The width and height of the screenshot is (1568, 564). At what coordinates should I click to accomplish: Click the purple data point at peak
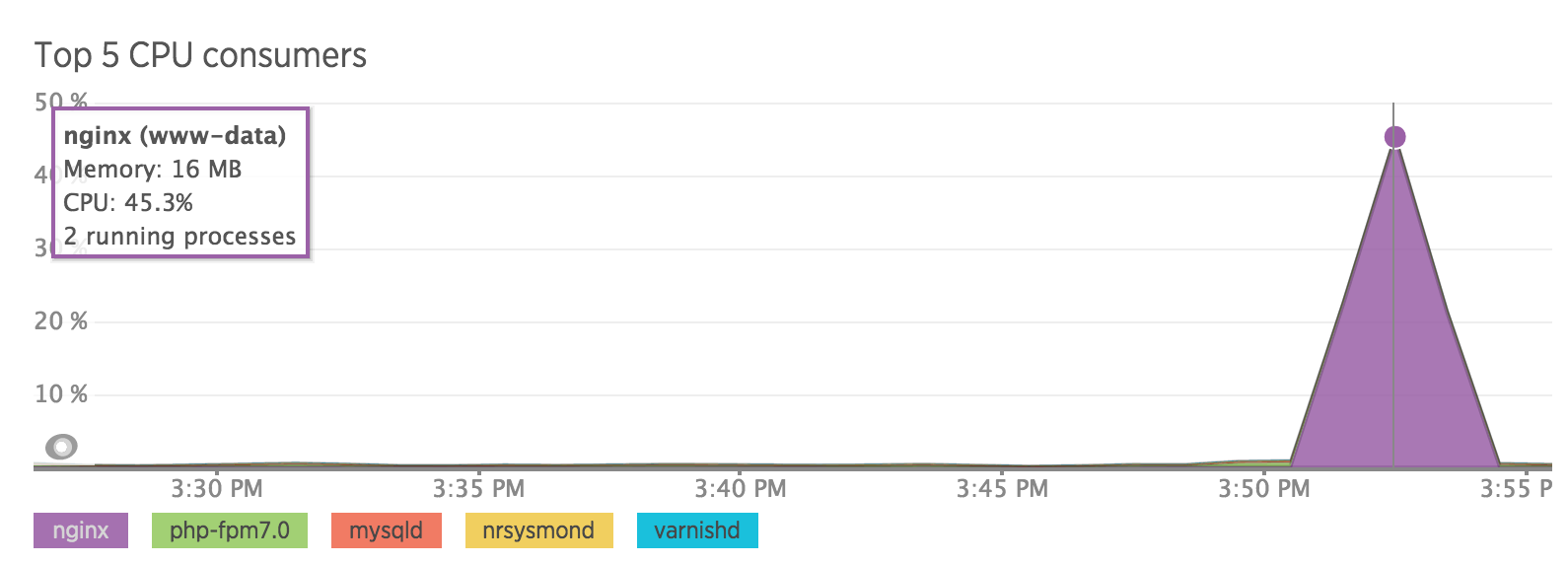(1394, 137)
